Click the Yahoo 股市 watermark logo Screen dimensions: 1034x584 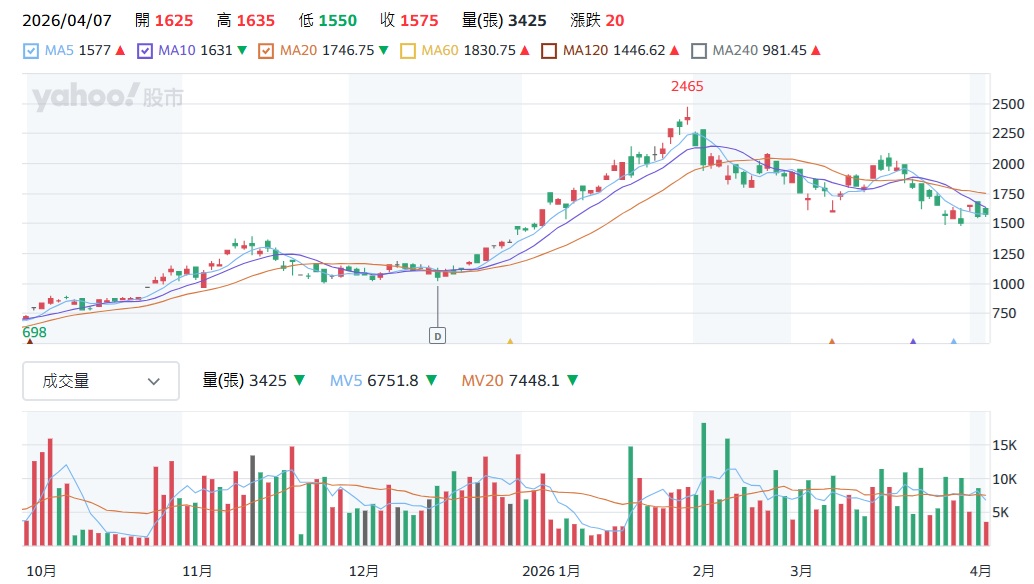[x=108, y=98]
